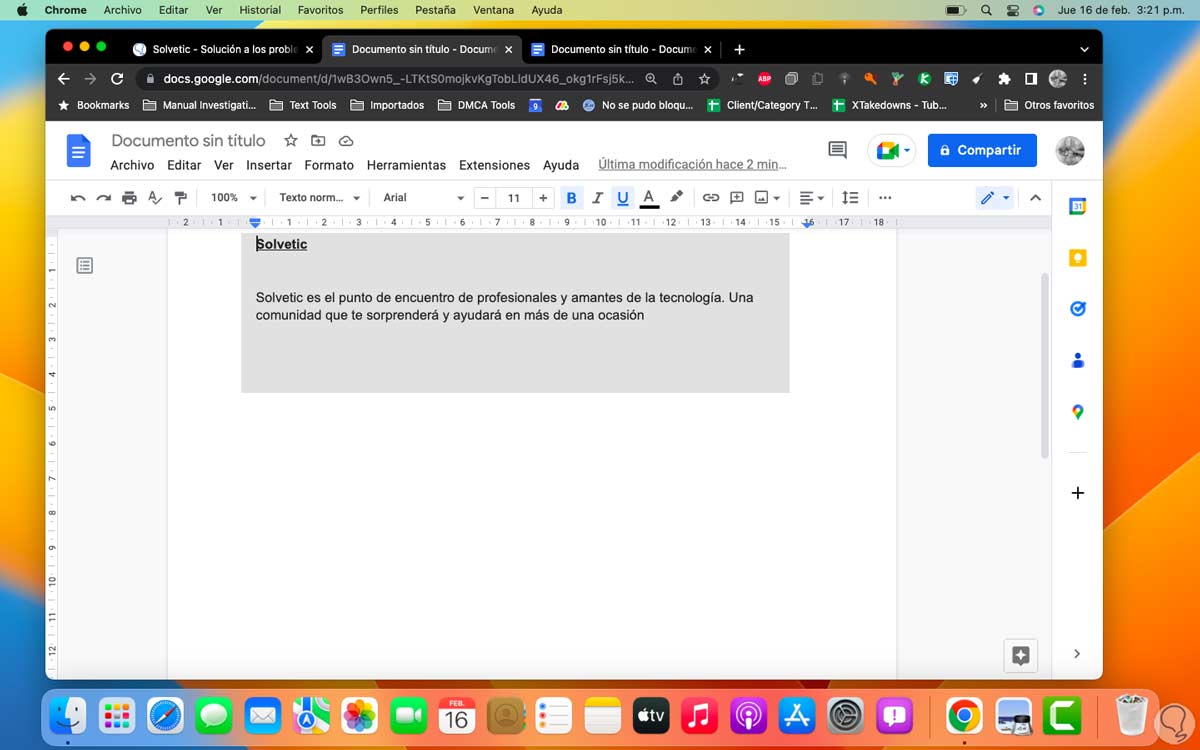This screenshot has height=750, width=1200.
Task: Insert image from toolbar
Action: click(x=768, y=198)
